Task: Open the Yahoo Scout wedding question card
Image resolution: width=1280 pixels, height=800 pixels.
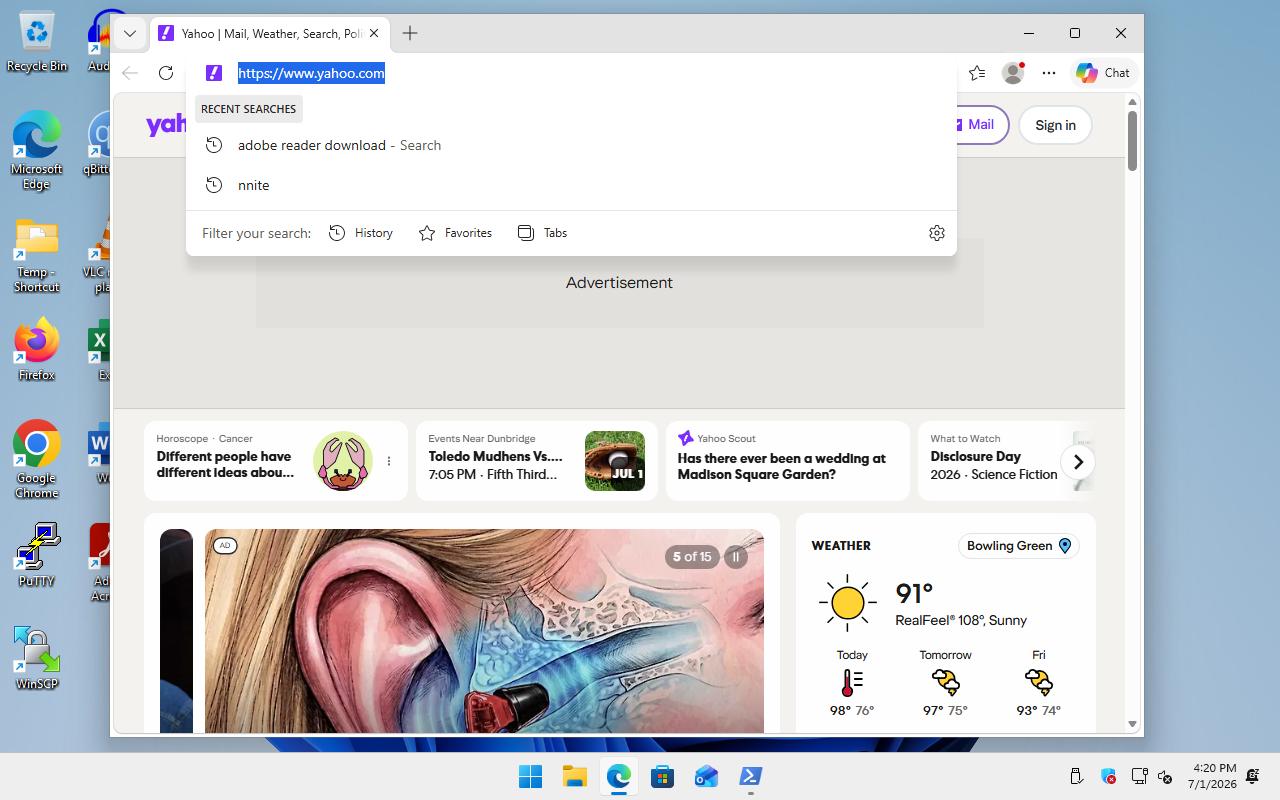Action: 788,461
